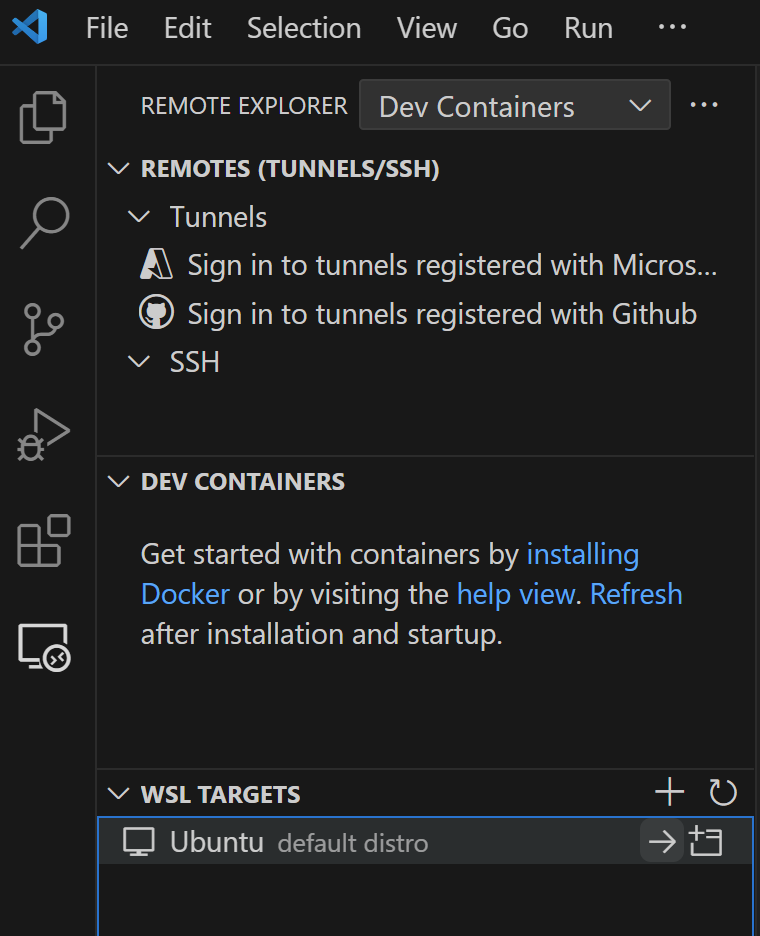Open the Source Control view icon

pos(43,330)
